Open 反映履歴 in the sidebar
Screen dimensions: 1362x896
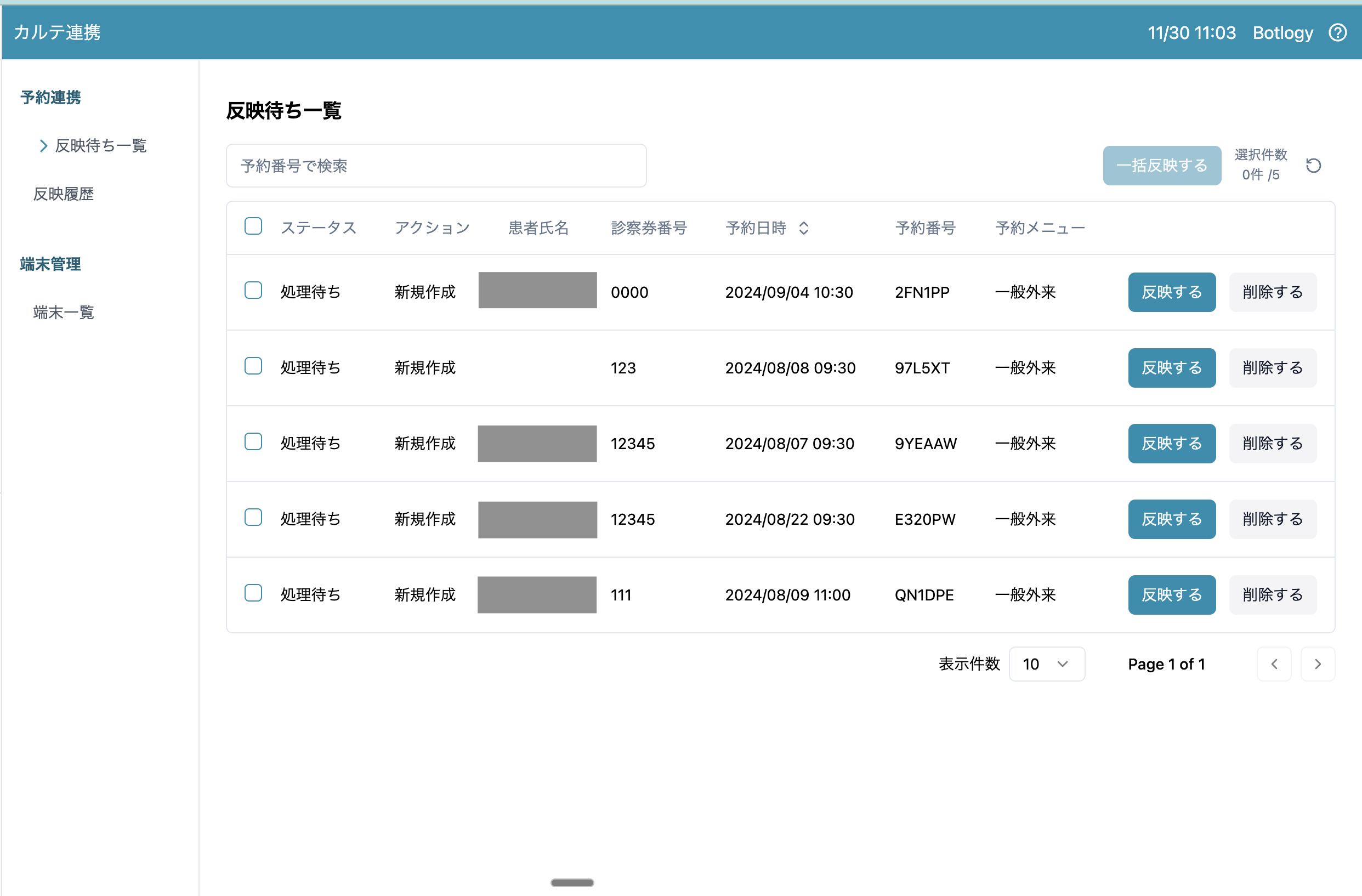(x=64, y=195)
